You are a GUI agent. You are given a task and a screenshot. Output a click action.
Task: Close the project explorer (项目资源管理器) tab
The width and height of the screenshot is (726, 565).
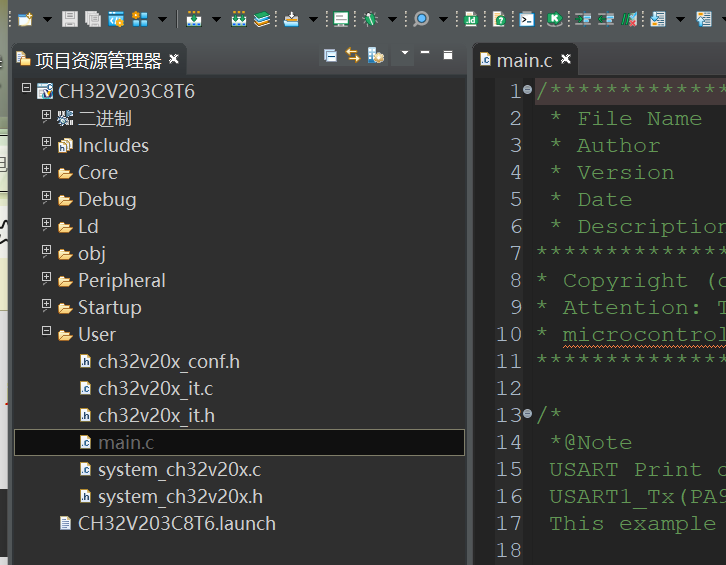pos(174,60)
